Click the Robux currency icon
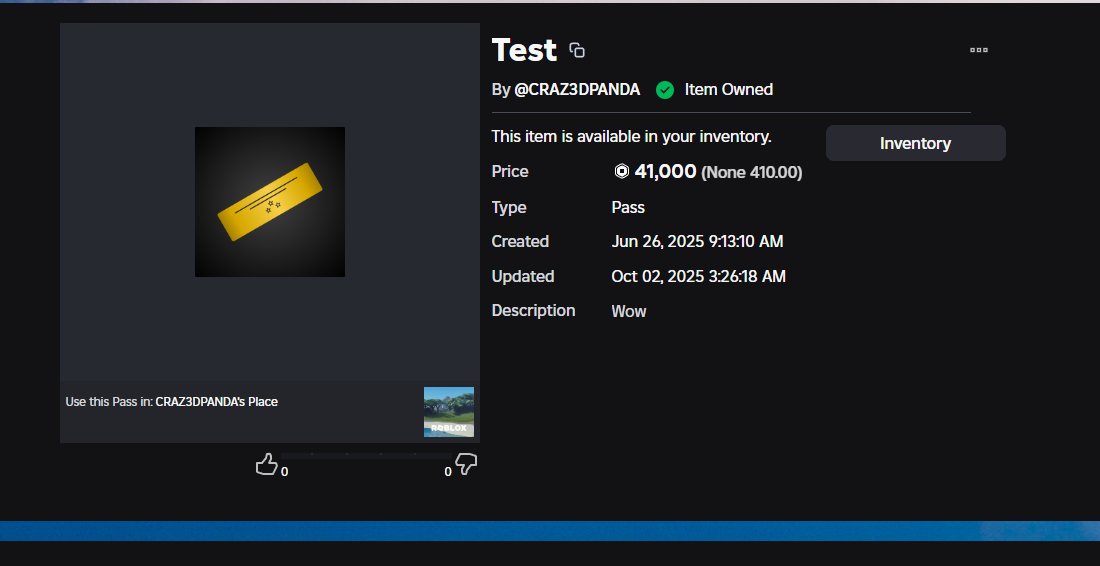This screenshot has height=566, width=1100. pyautogui.click(x=622, y=171)
